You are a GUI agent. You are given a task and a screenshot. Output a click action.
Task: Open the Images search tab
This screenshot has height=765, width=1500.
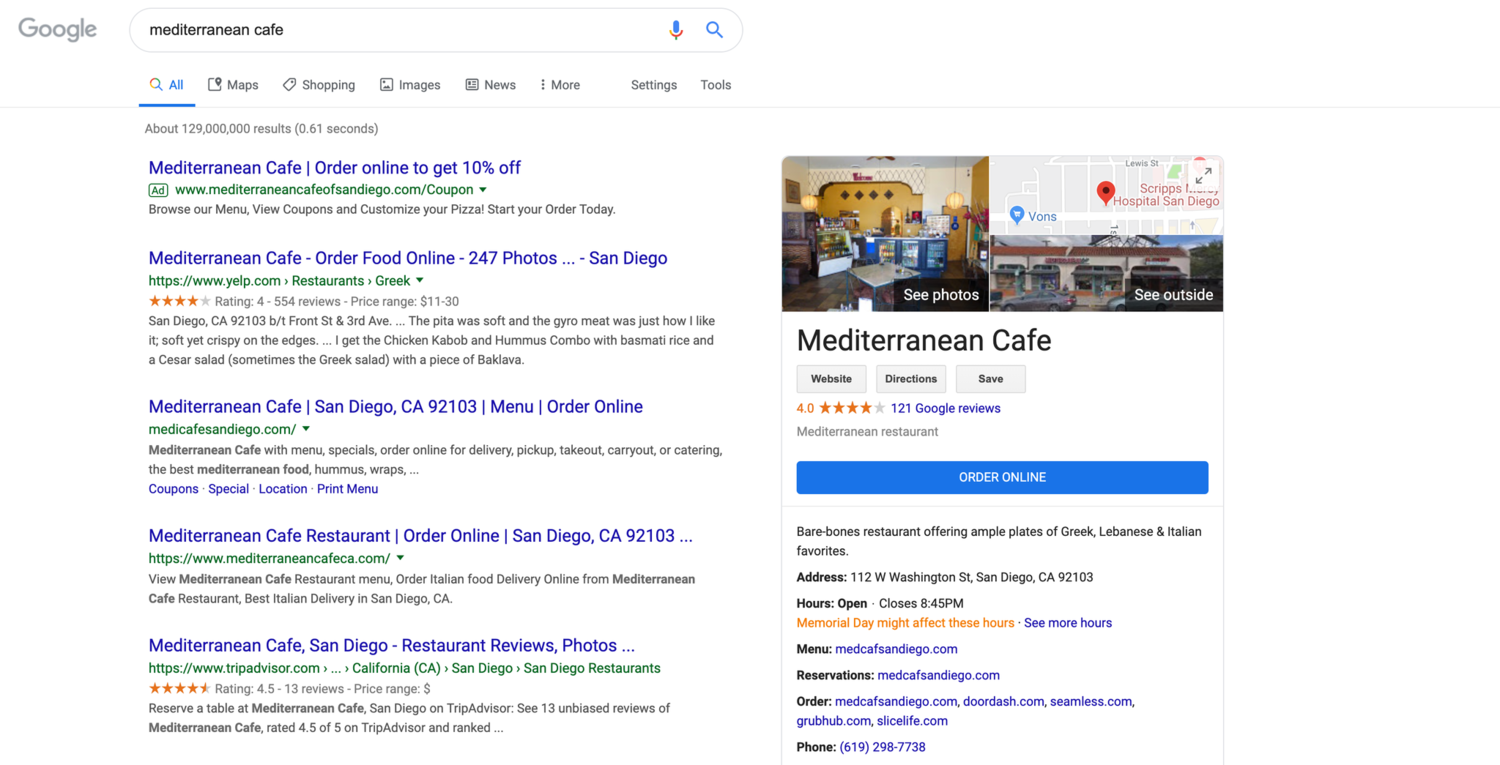(x=409, y=85)
